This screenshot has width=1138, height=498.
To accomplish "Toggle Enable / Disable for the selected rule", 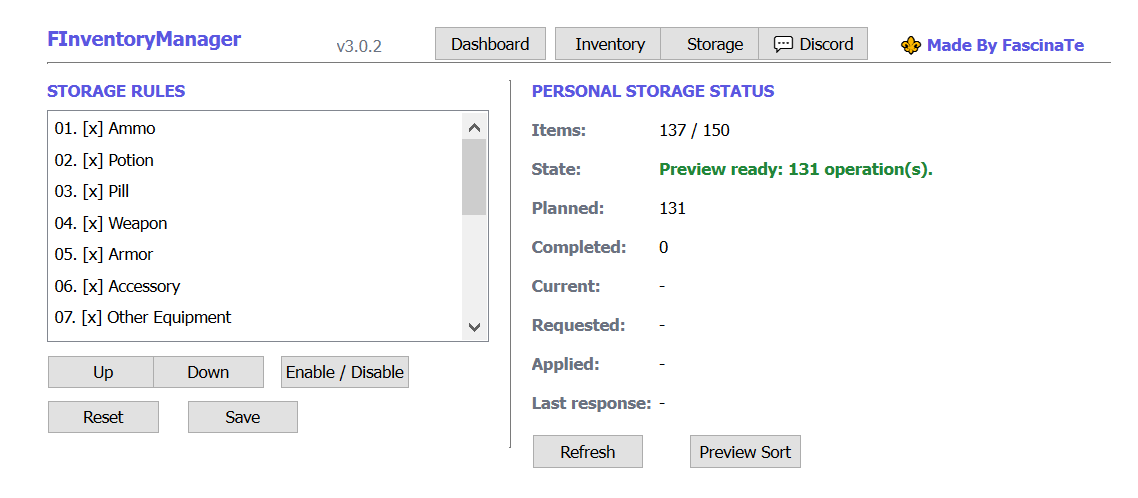I will [345, 372].
